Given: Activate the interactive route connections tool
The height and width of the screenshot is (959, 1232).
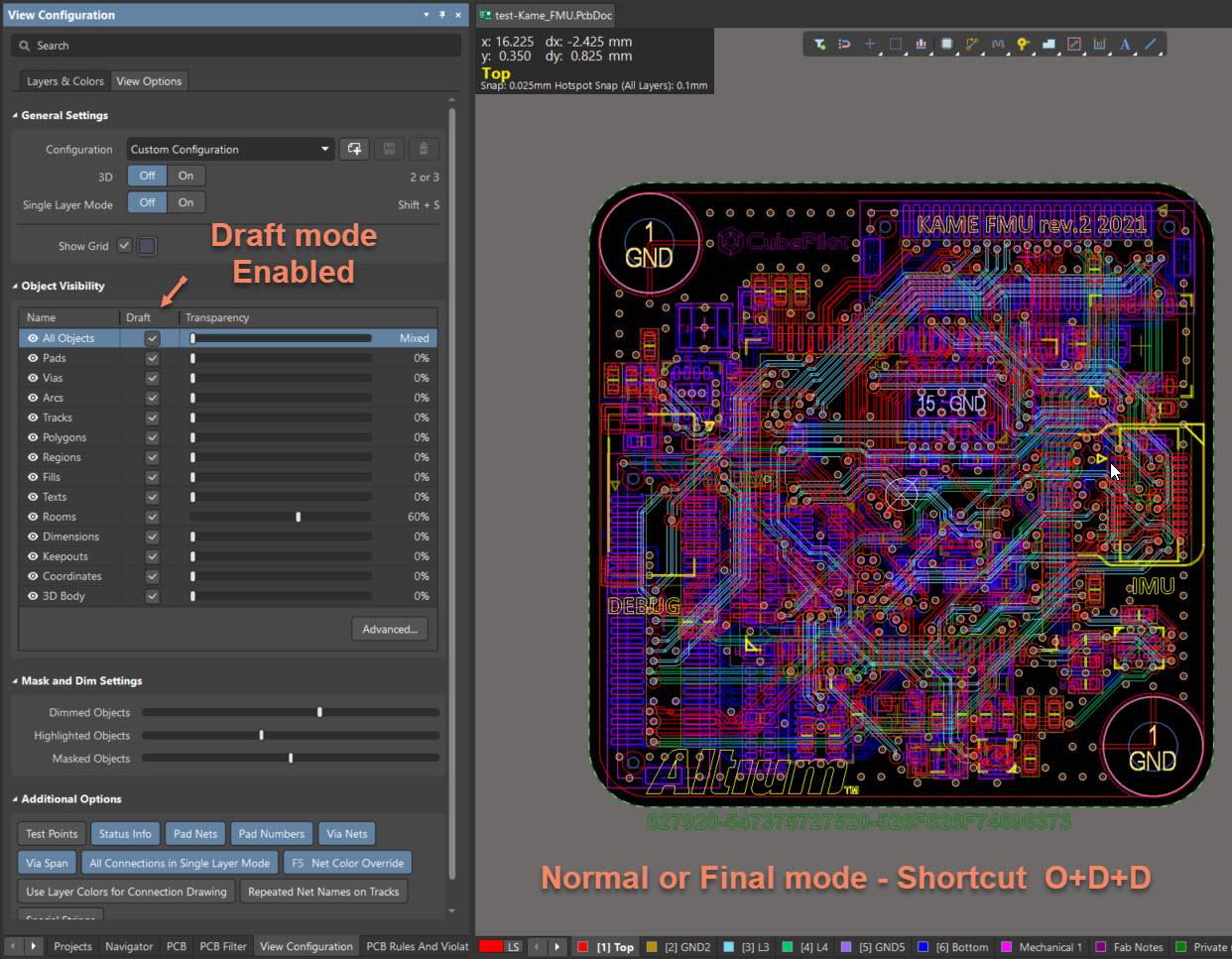Looking at the screenshot, I should coord(972,44).
